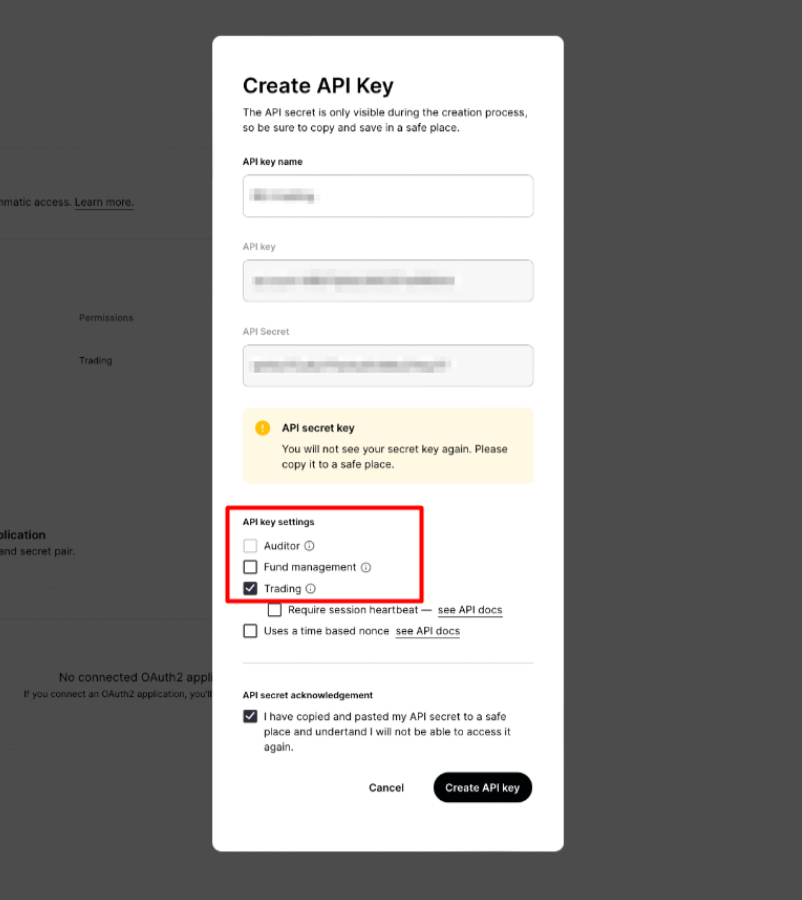Click info icon next to Auditor
This screenshot has height=900, width=802.
coord(309,546)
